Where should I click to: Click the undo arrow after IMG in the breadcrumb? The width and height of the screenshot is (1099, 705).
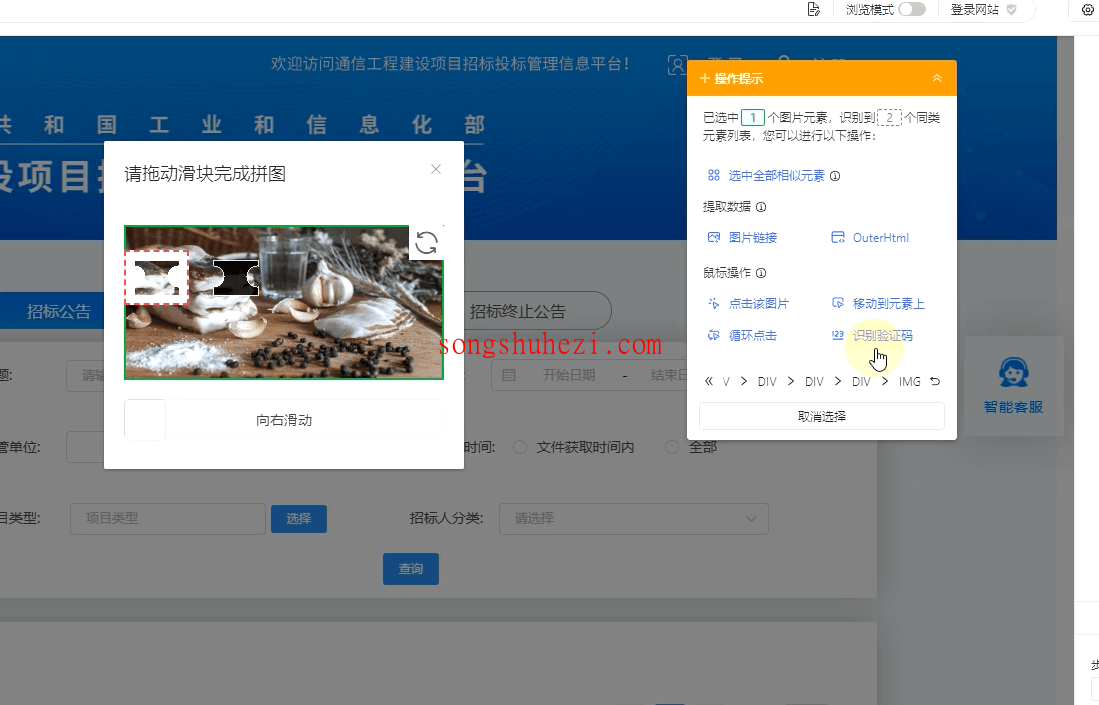(935, 381)
